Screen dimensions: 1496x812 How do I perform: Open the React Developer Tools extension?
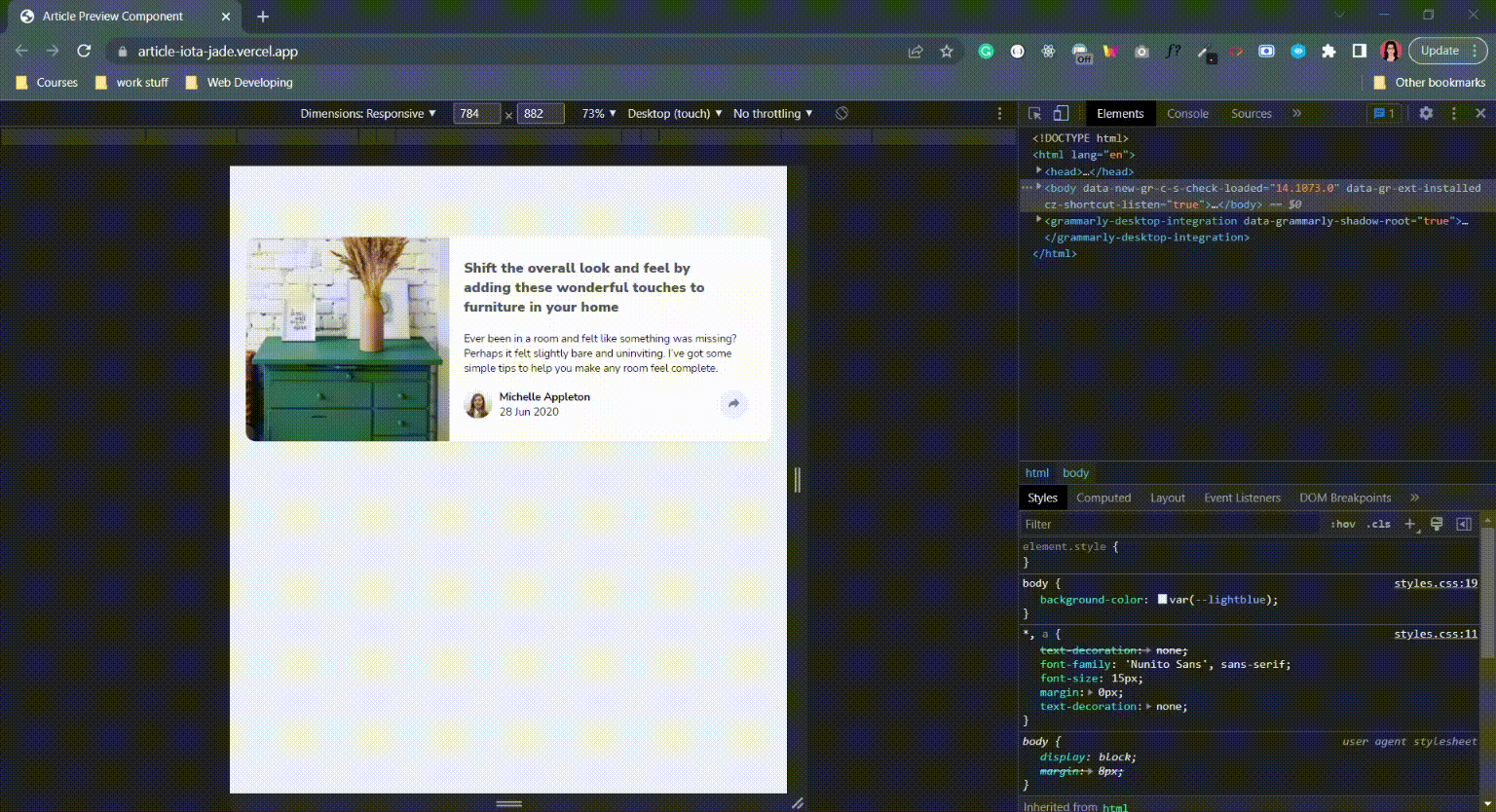pyautogui.click(x=1049, y=52)
